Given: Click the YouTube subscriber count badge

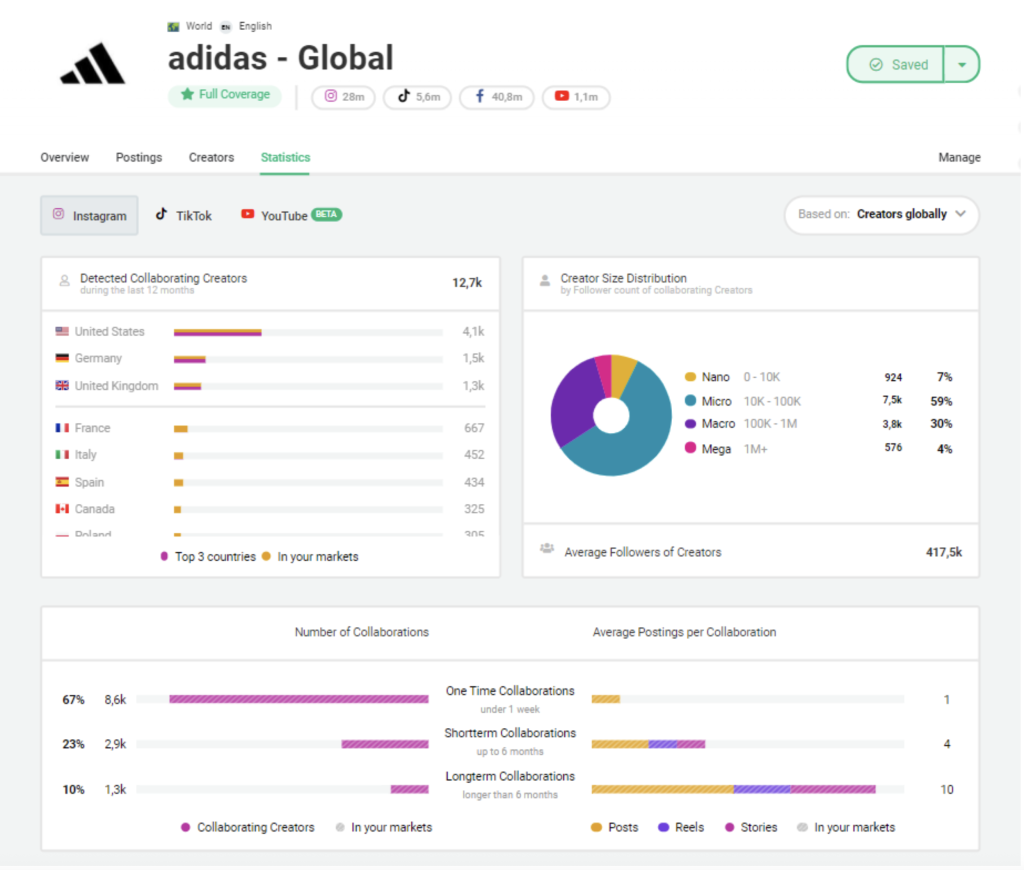Looking at the screenshot, I should (576, 97).
